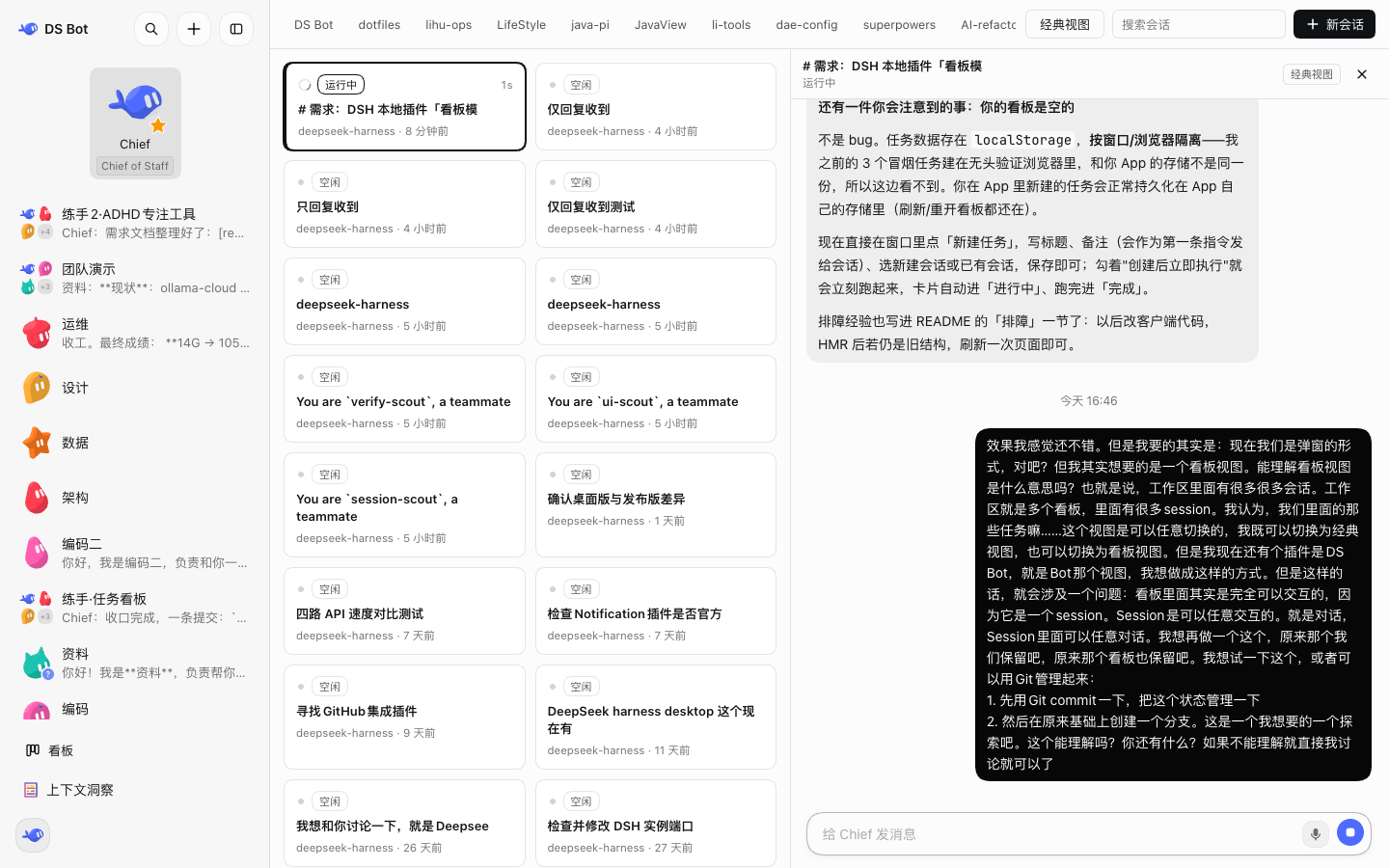Switch to the JavaView tab

pos(661,24)
